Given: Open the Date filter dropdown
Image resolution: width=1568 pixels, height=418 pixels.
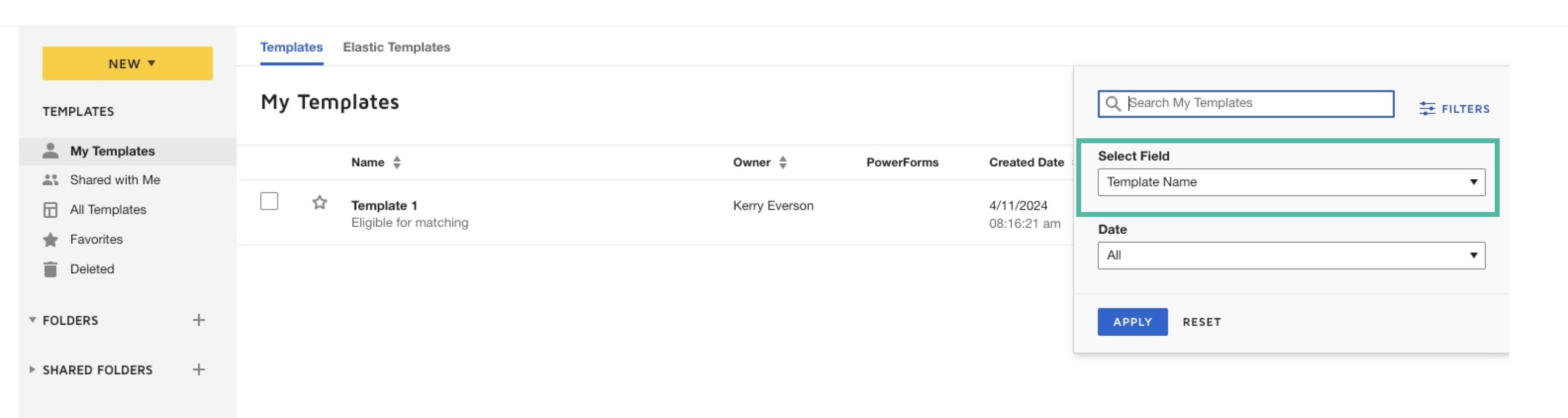Looking at the screenshot, I should 1290,256.
